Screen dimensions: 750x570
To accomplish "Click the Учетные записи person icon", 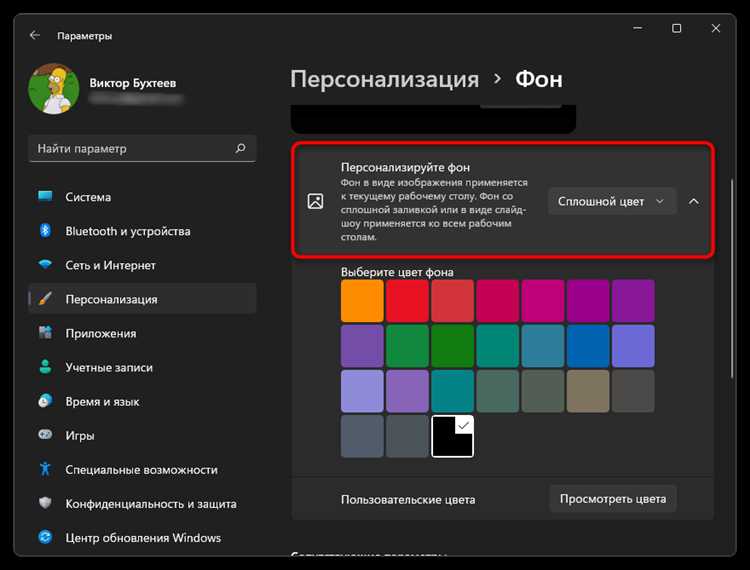I will point(45,367).
